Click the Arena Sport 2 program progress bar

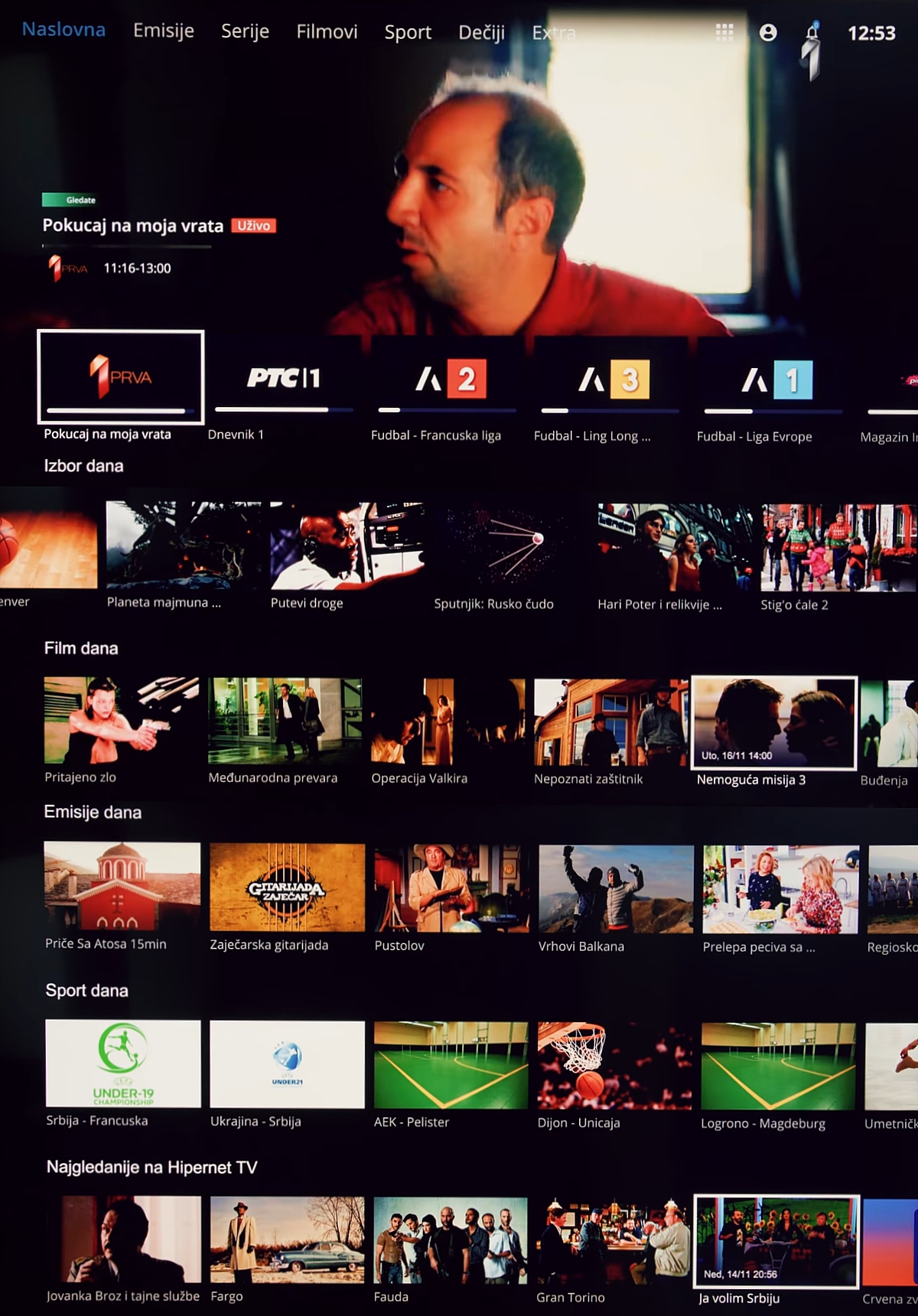point(447,411)
